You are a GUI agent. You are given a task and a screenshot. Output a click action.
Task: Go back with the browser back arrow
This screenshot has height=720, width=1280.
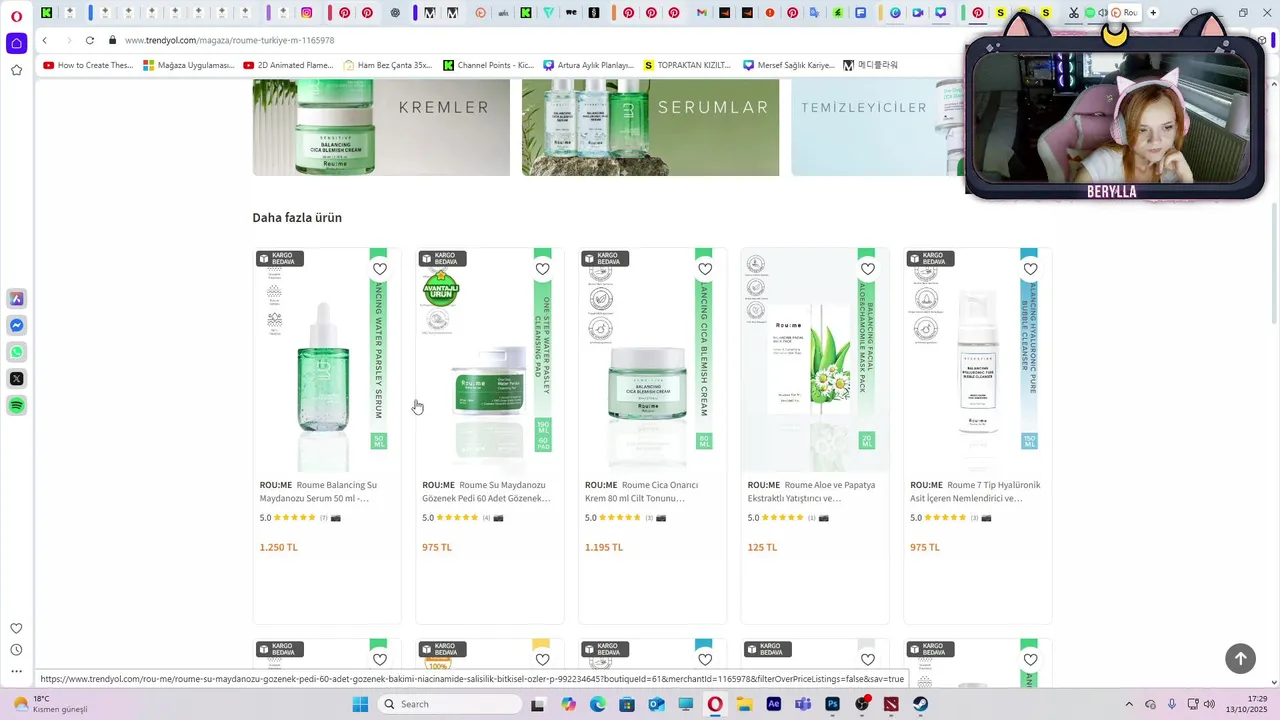pyautogui.click(x=45, y=40)
